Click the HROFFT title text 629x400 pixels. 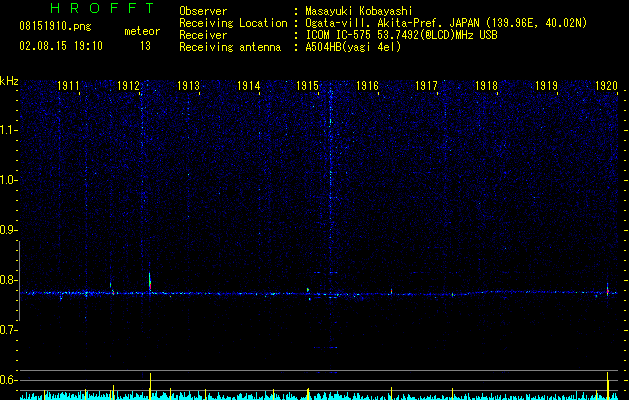pos(102,8)
